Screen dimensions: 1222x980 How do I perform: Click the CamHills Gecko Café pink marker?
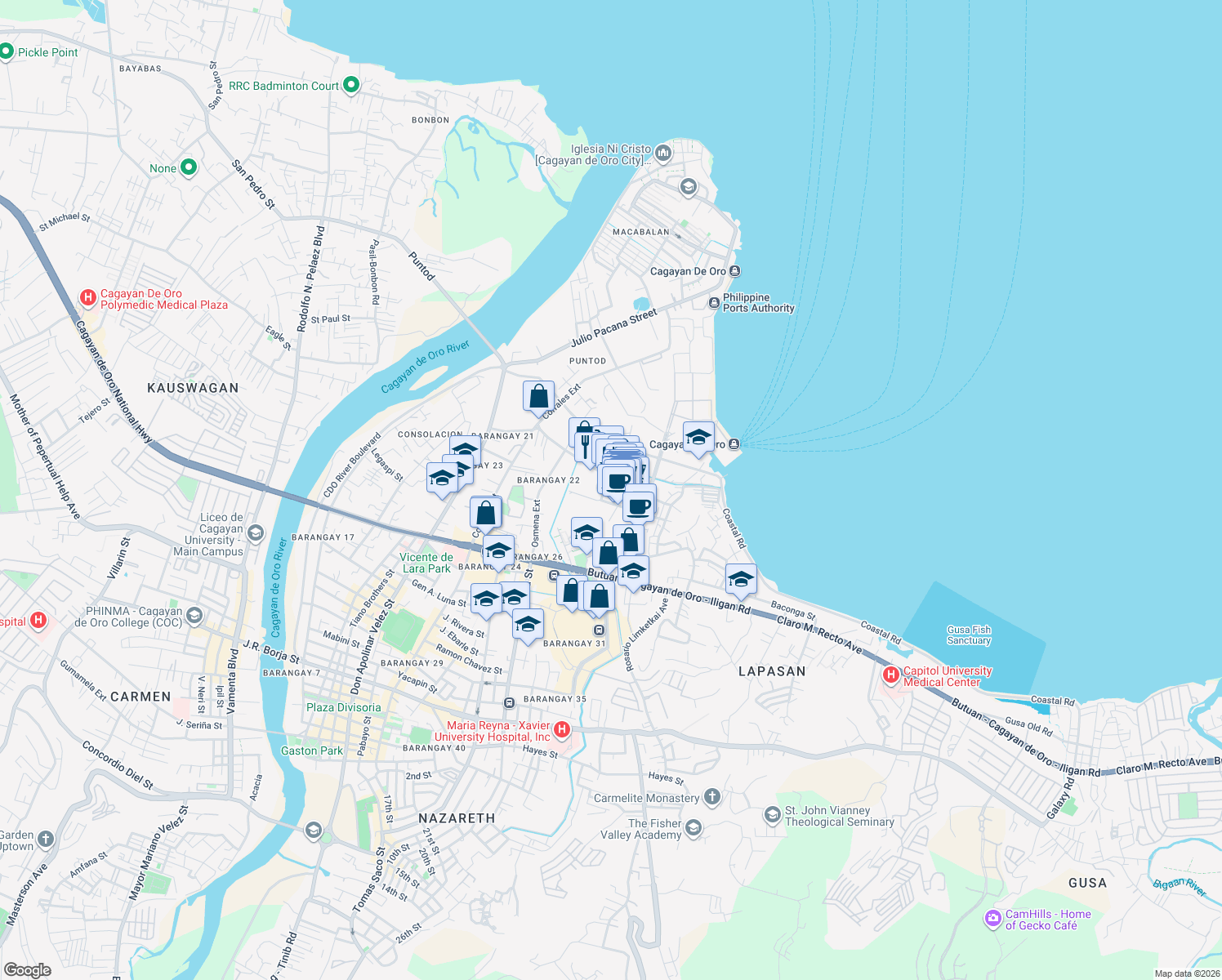993,918
